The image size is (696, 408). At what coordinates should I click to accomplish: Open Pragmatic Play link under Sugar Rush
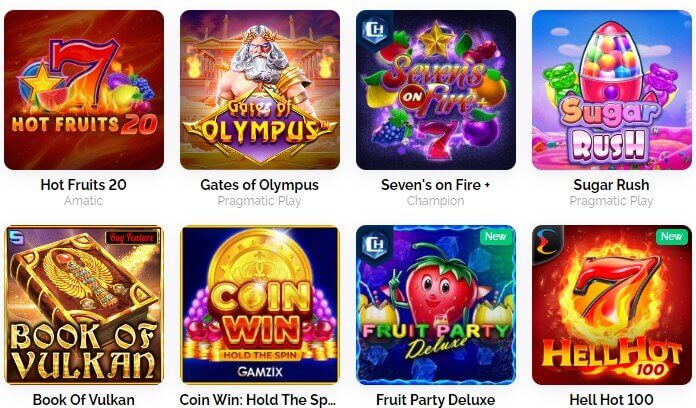pos(611,201)
